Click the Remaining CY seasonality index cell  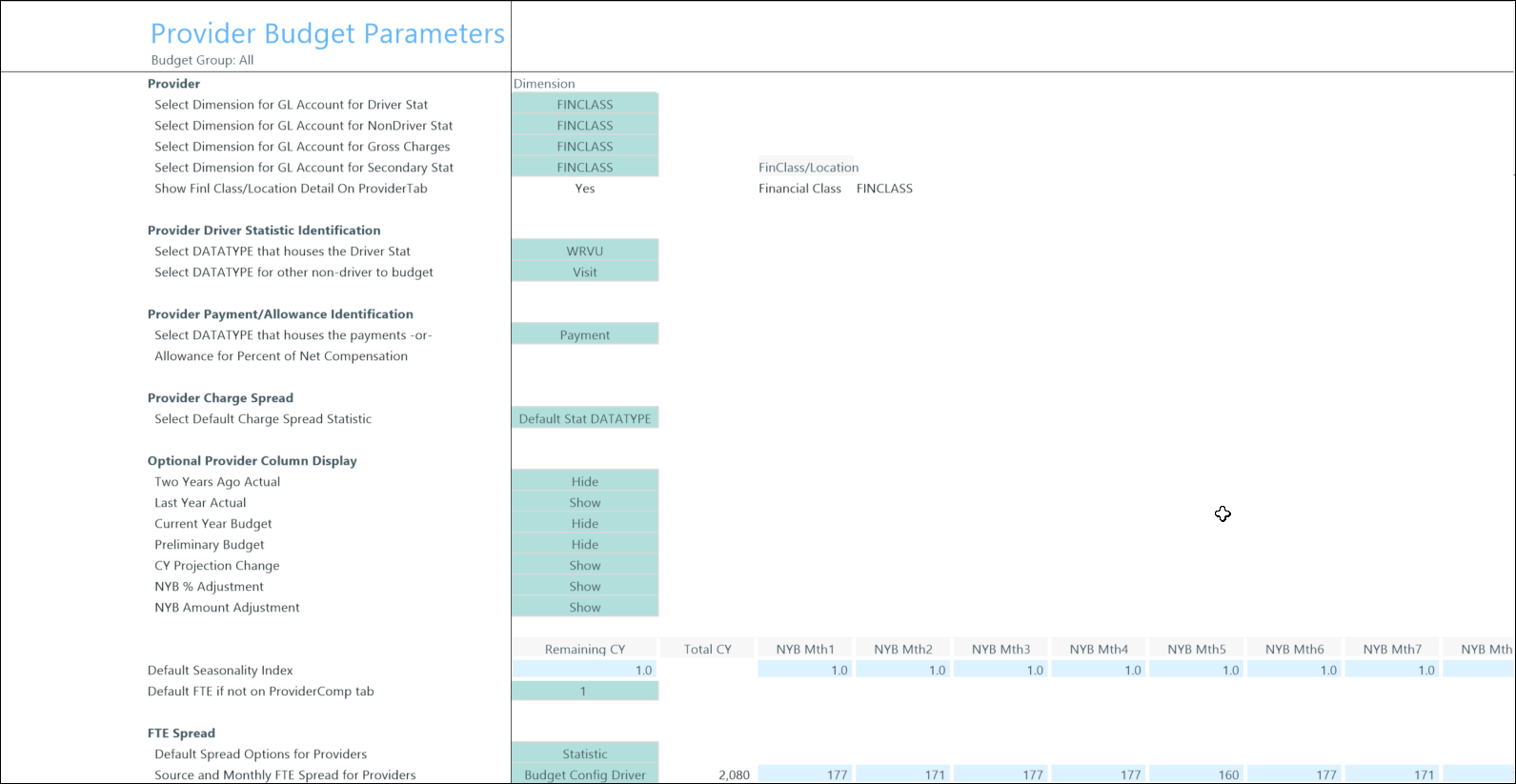tap(584, 671)
